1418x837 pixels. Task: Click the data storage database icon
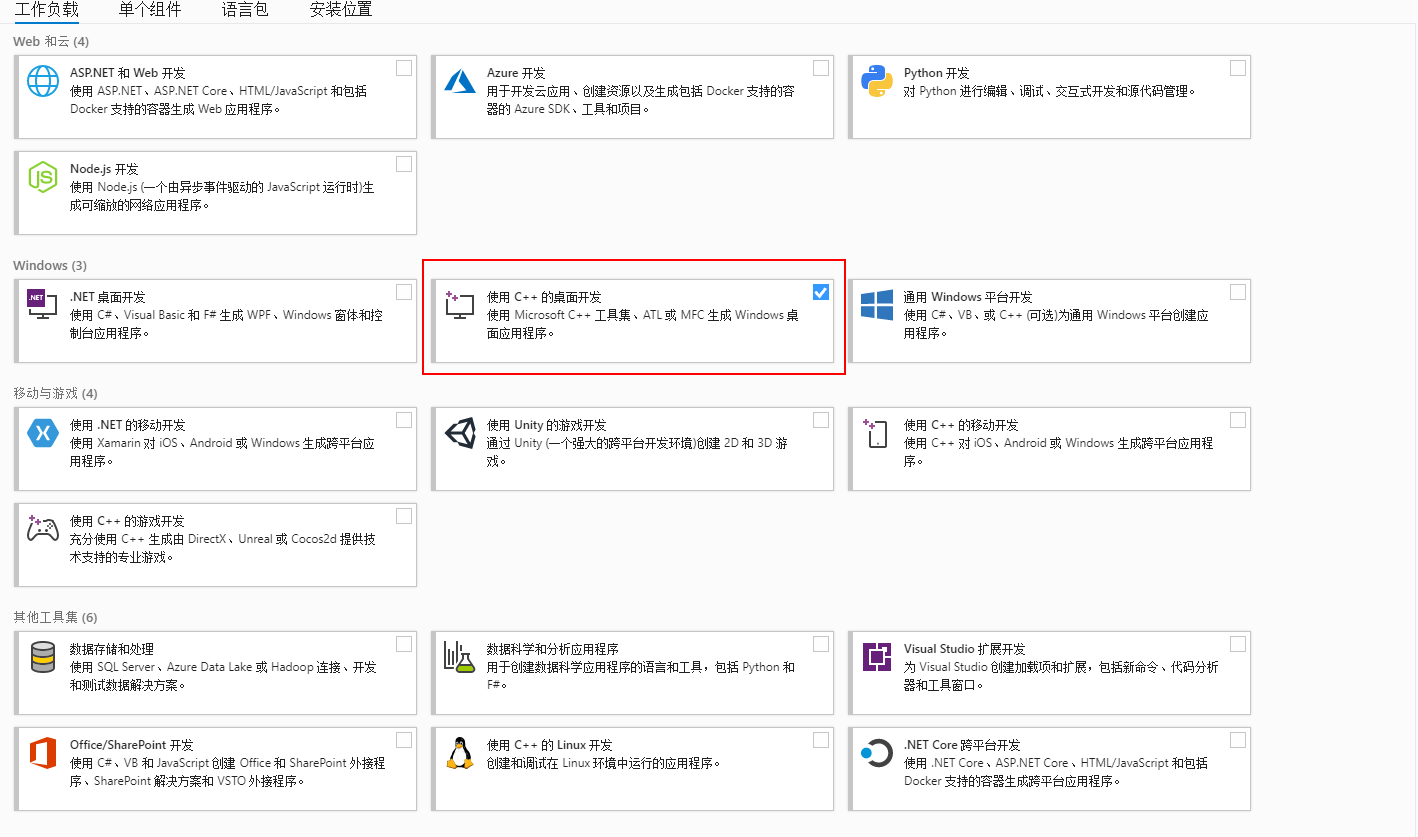click(x=43, y=657)
